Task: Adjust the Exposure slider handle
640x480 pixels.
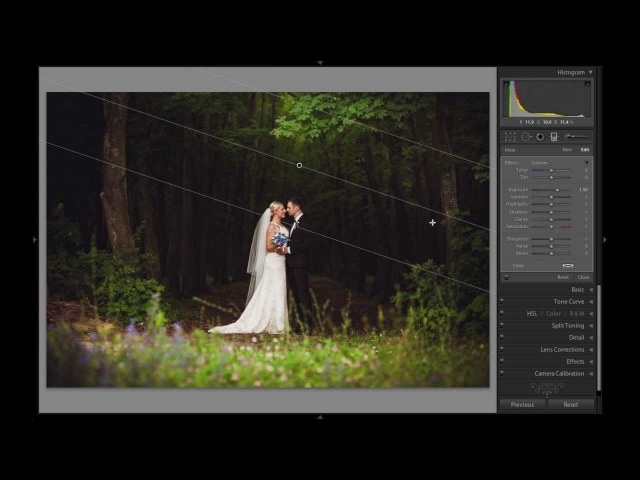Action: [558, 190]
